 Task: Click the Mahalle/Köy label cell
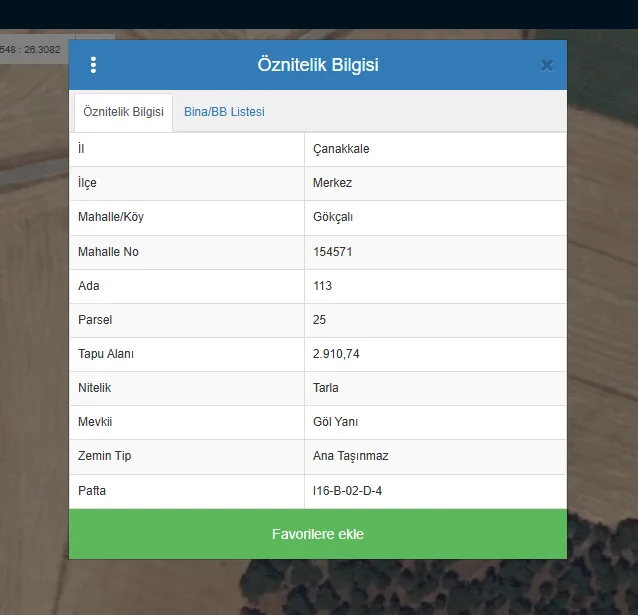(x=111, y=217)
